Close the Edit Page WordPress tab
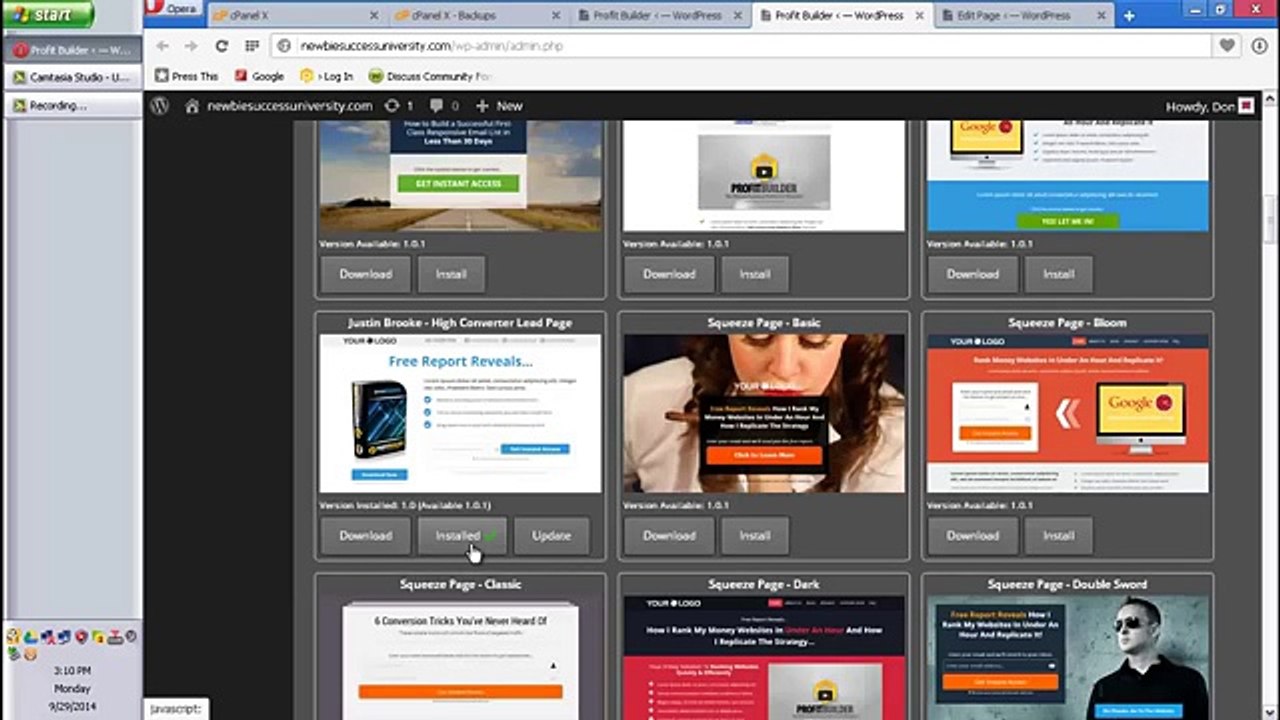 pos(1100,16)
